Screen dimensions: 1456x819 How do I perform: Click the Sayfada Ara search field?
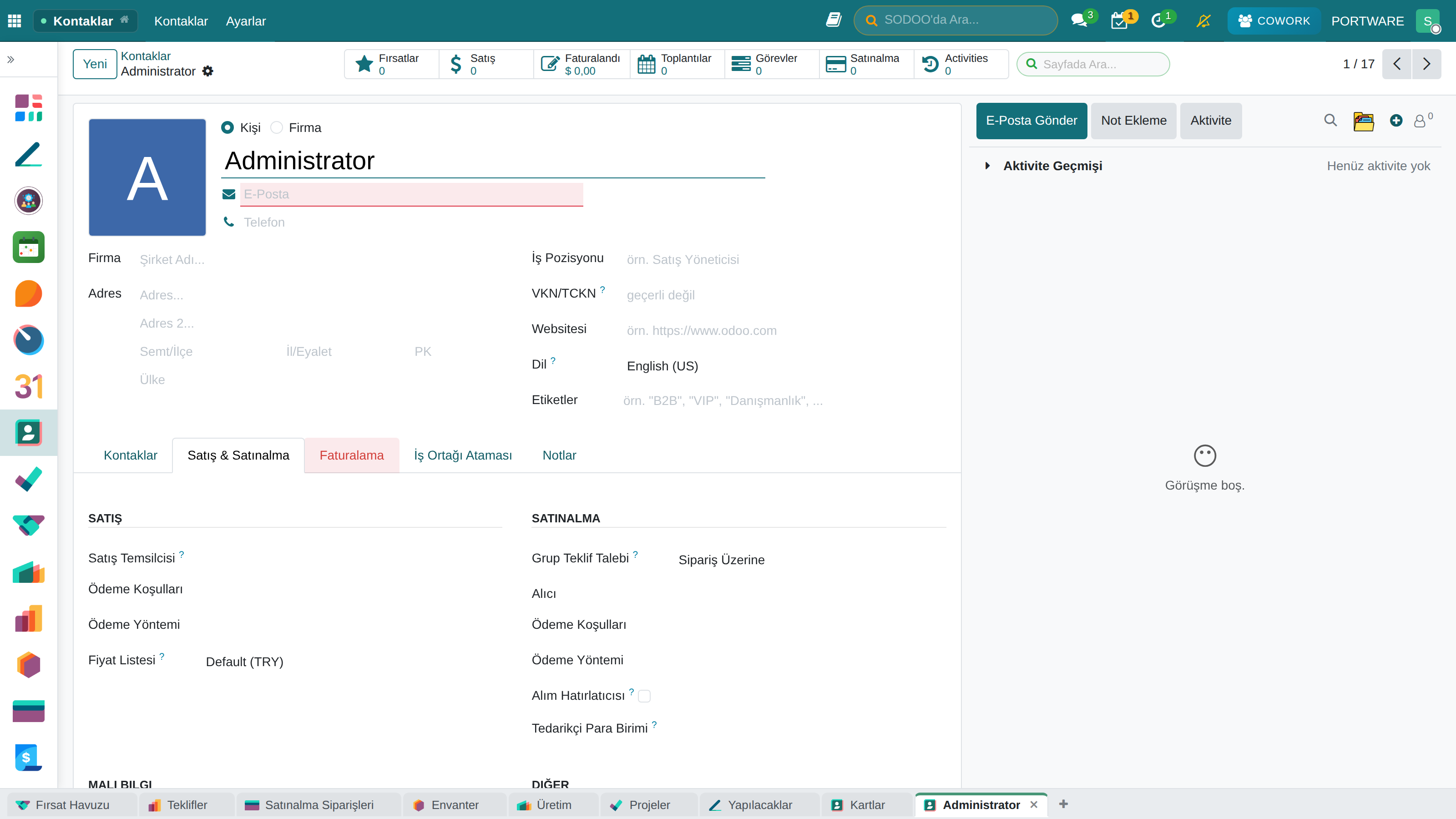[x=1093, y=64]
